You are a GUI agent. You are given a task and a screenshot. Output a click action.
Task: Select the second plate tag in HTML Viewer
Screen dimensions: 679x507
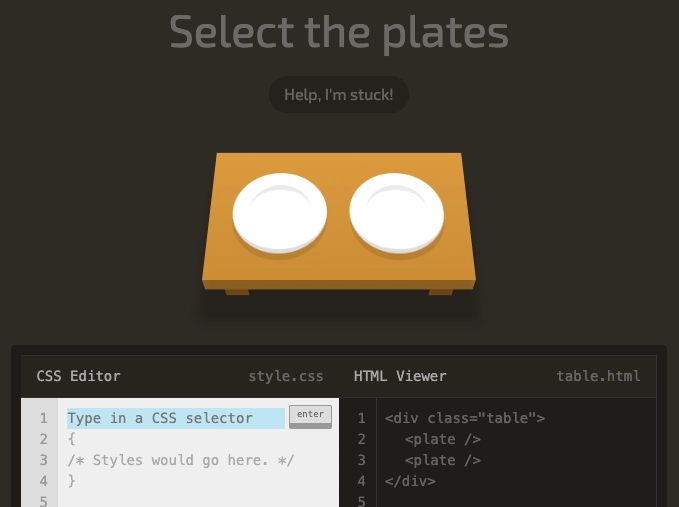pos(443,460)
